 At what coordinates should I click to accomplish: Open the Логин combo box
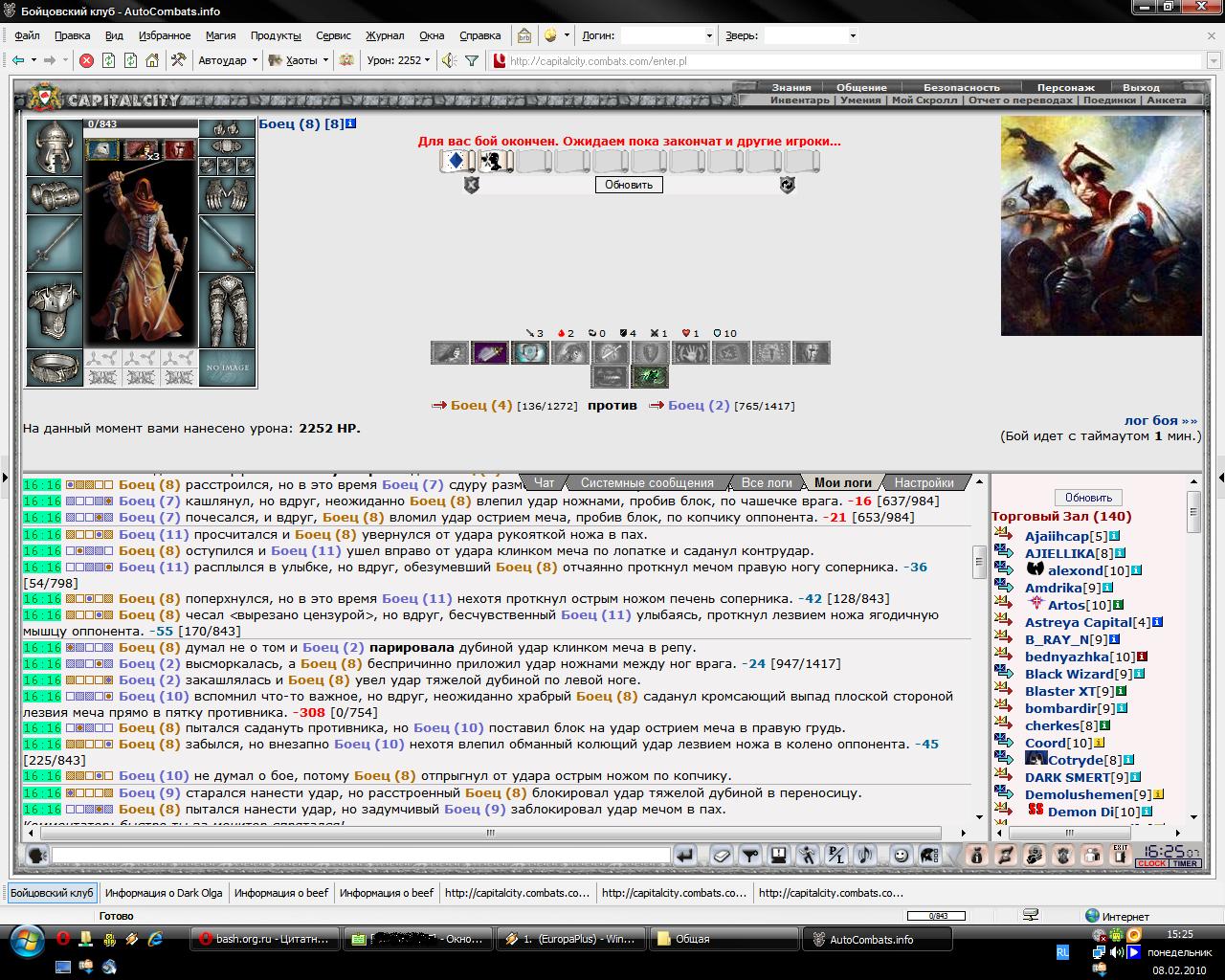668,35
